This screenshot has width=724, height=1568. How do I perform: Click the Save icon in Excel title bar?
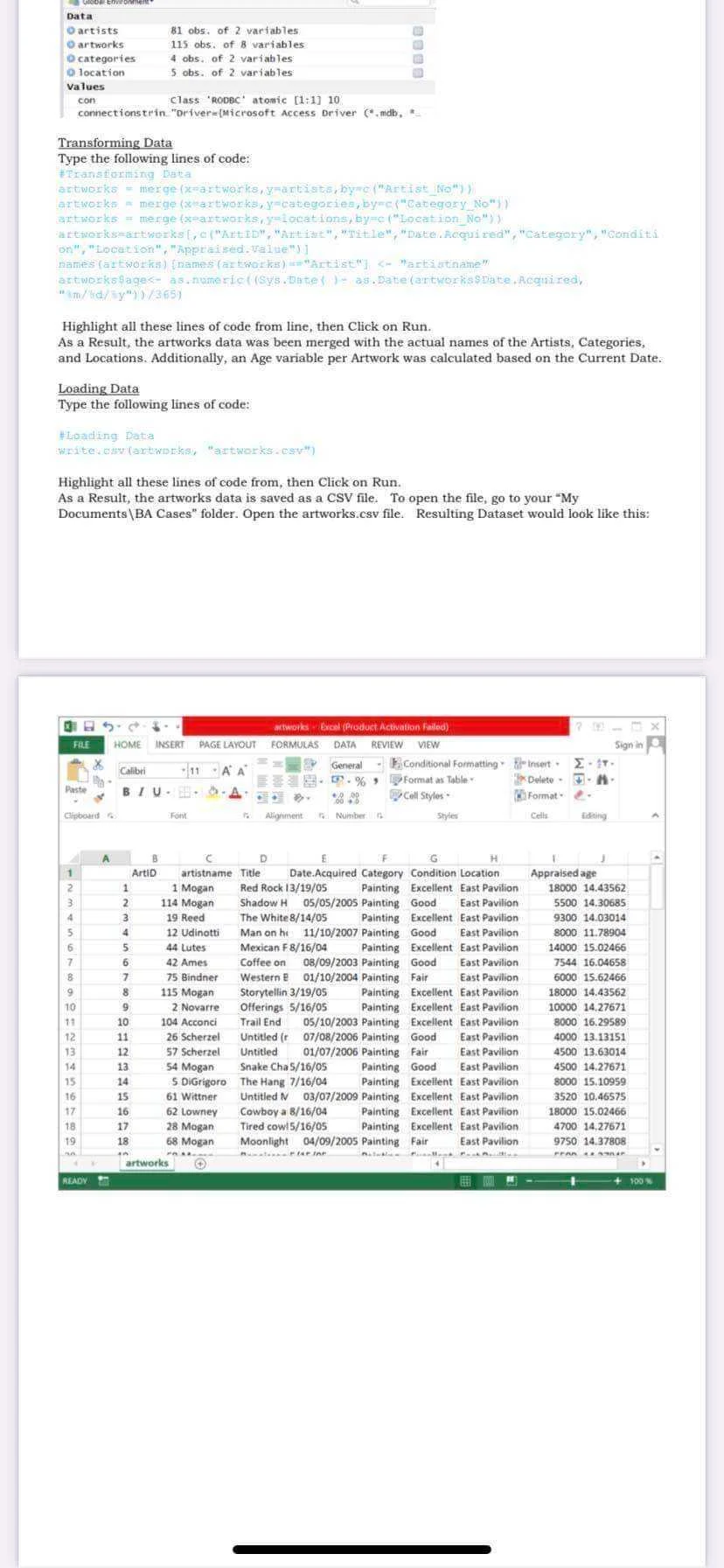coord(88,726)
